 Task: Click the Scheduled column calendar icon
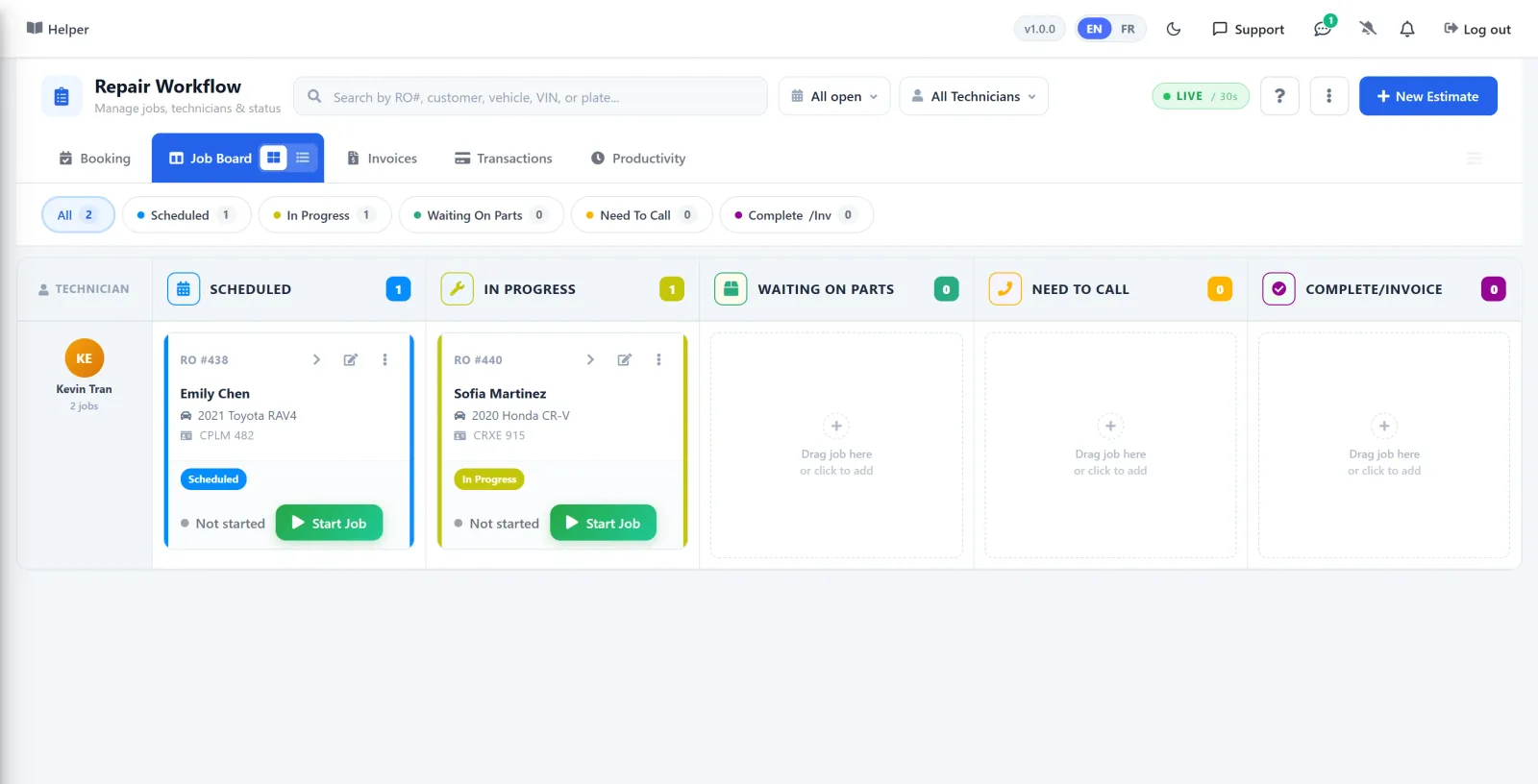pos(184,289)
